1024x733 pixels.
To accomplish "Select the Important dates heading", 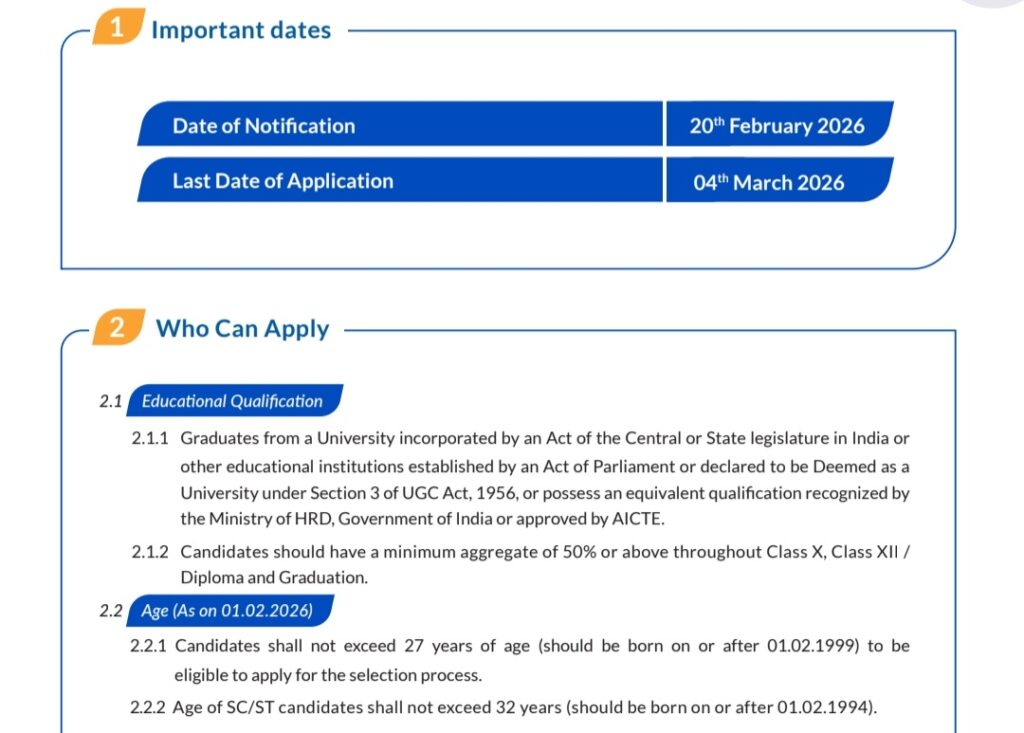I will (x=240, y=30).
